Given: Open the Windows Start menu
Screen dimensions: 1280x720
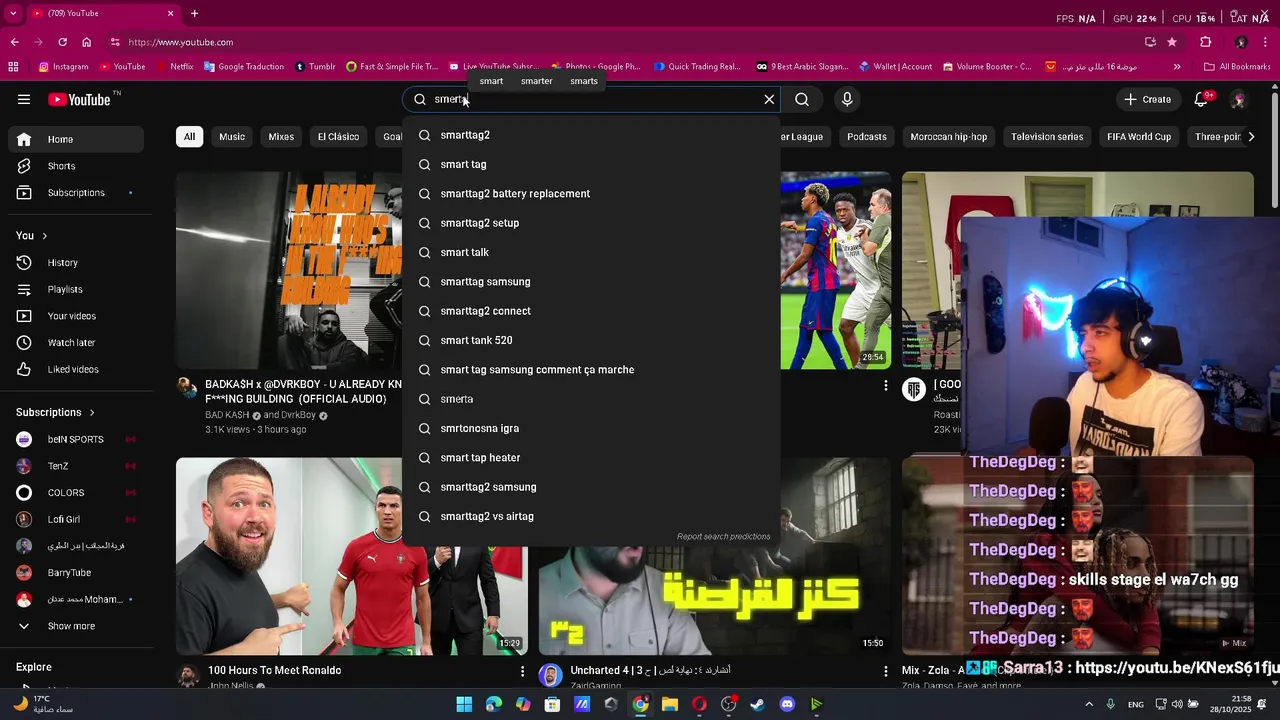Looking at the screenshot, I should point(464,704).
